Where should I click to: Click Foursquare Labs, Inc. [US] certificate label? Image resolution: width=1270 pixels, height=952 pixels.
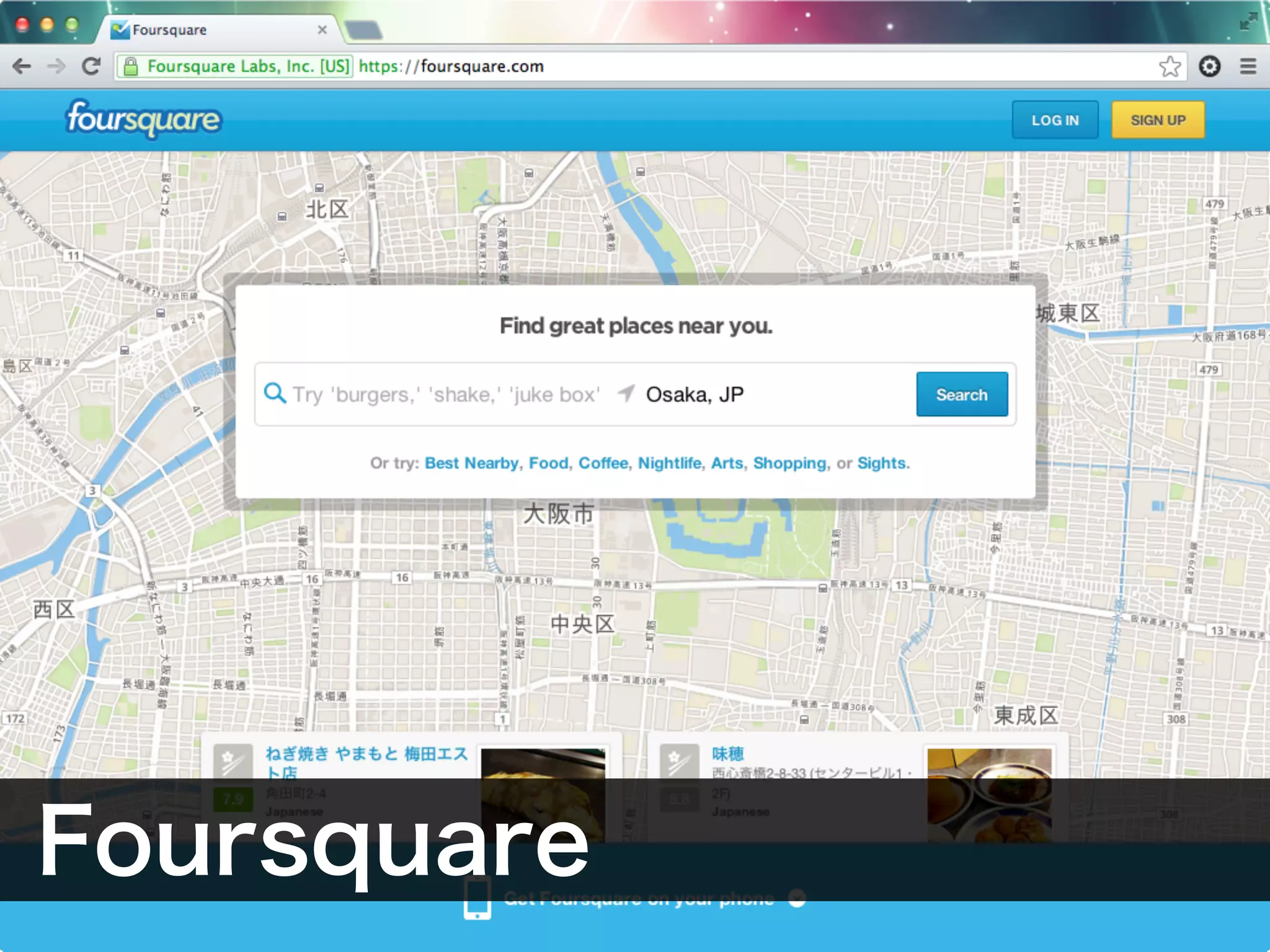coord(249,66)
